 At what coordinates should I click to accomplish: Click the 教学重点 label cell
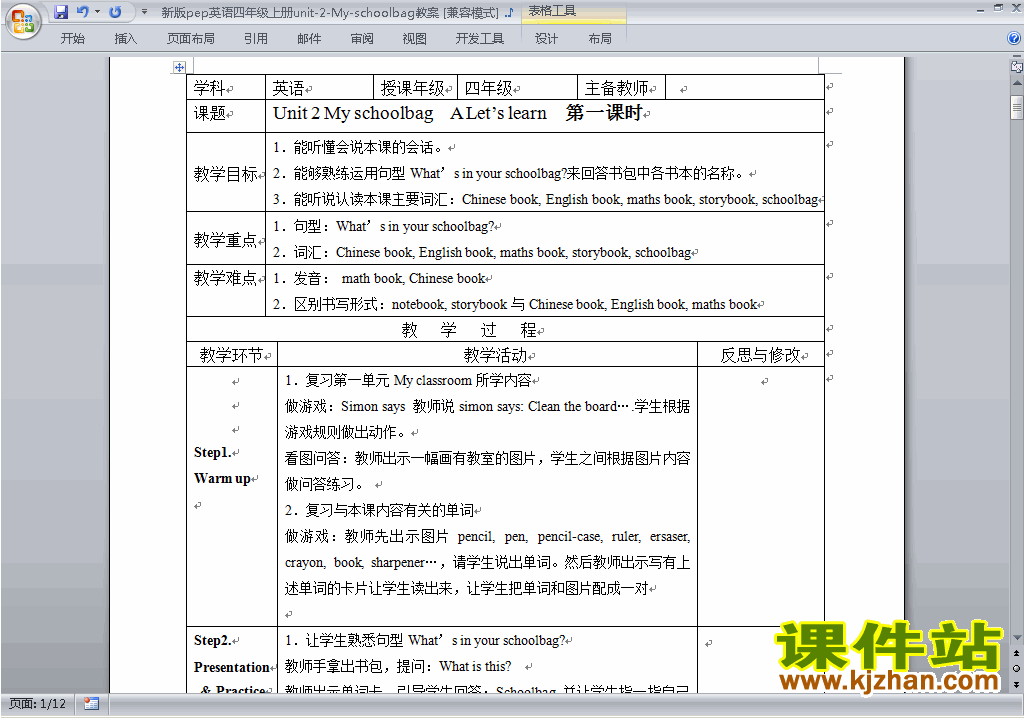click(x=226, y=239)
